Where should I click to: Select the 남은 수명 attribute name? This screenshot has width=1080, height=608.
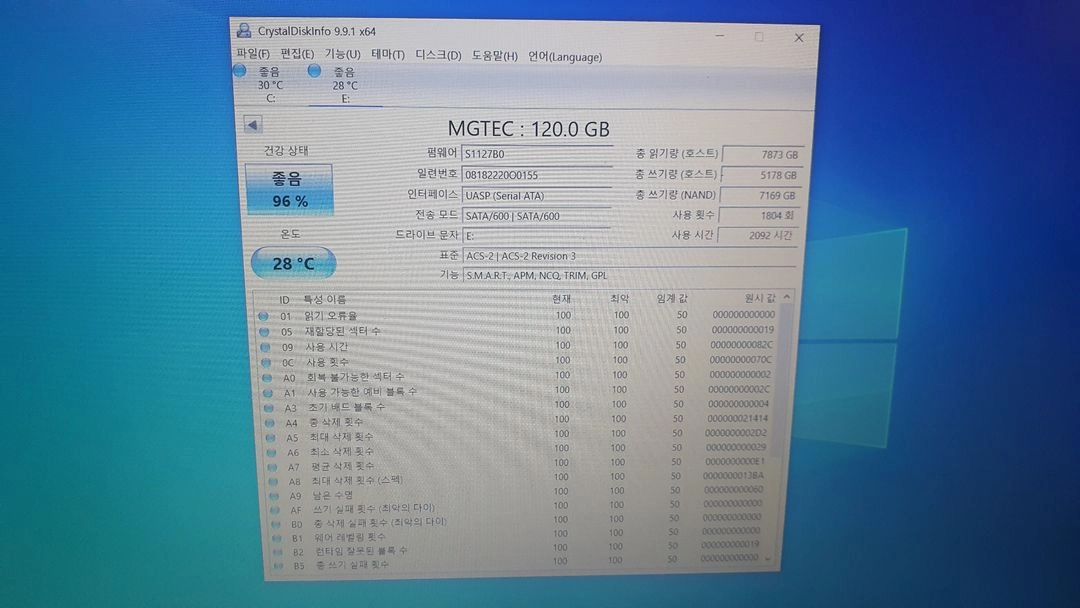332,495
